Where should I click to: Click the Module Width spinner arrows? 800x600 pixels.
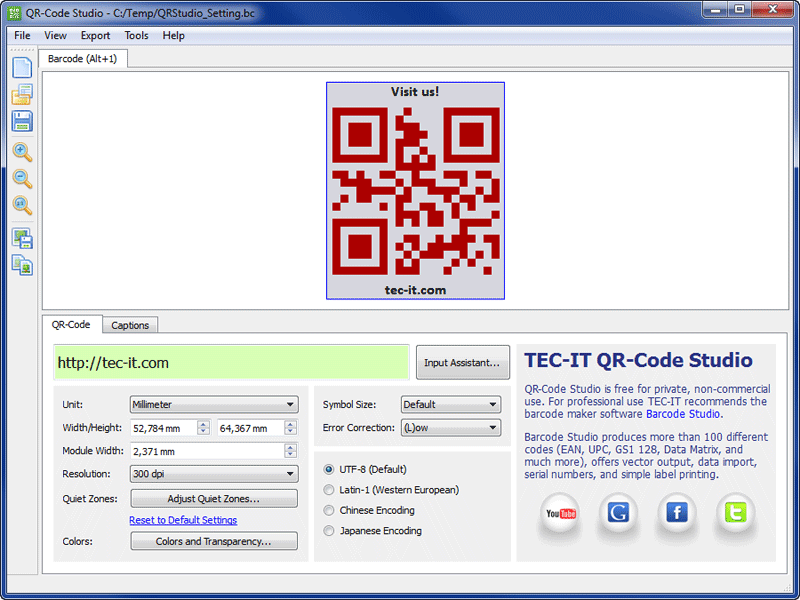[x=290, y=451]
